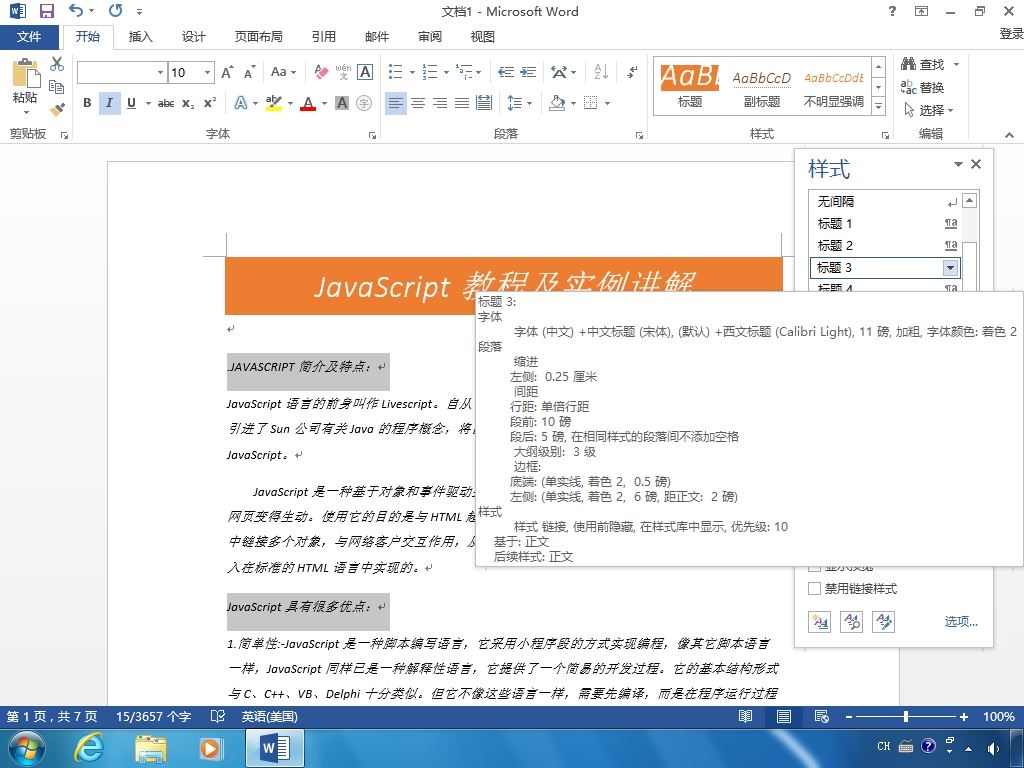Clear all formatting with eraser icon
Screen dimensions: 1024x768
[321, 72]
